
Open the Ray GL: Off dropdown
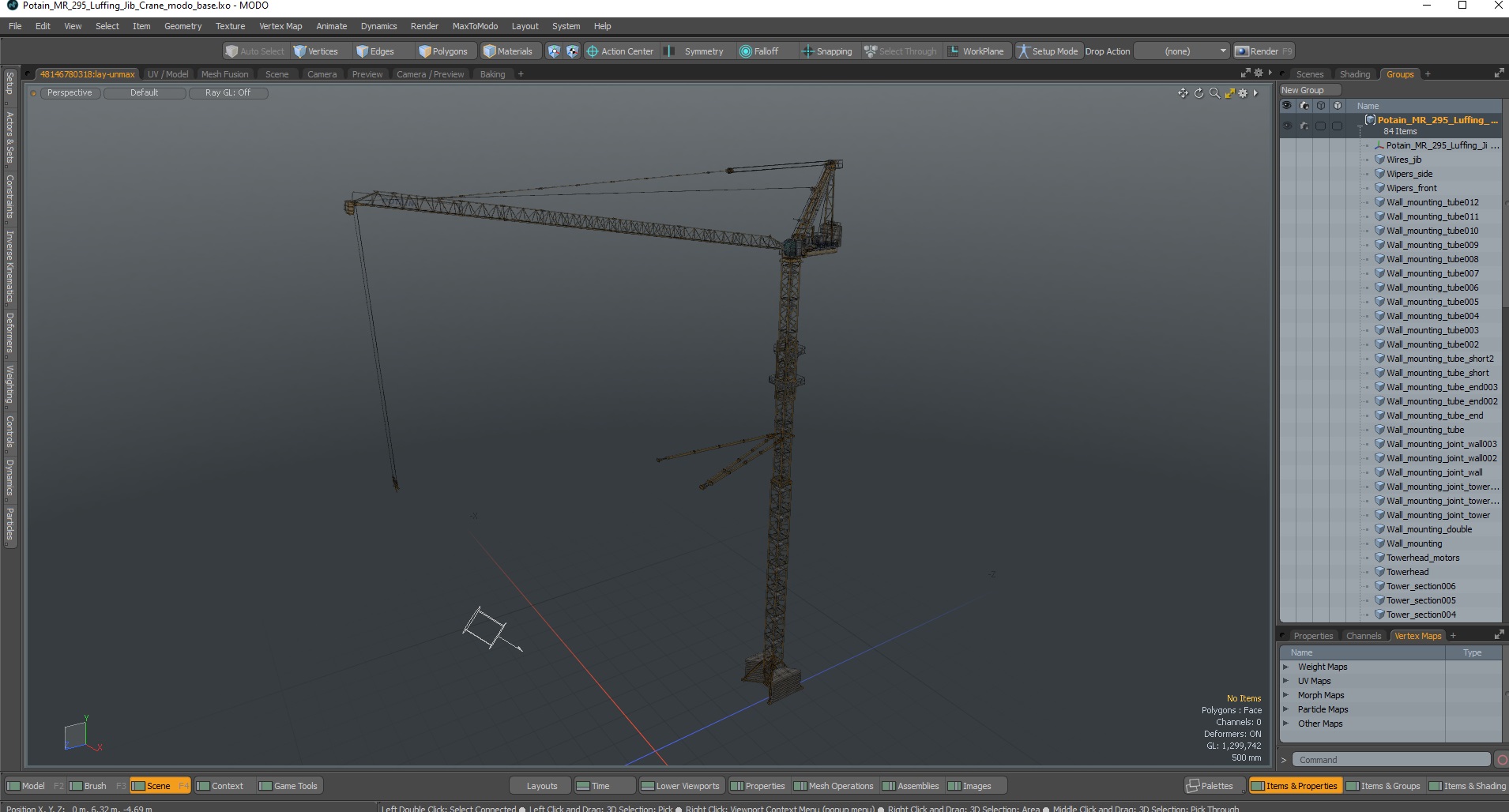228,92
